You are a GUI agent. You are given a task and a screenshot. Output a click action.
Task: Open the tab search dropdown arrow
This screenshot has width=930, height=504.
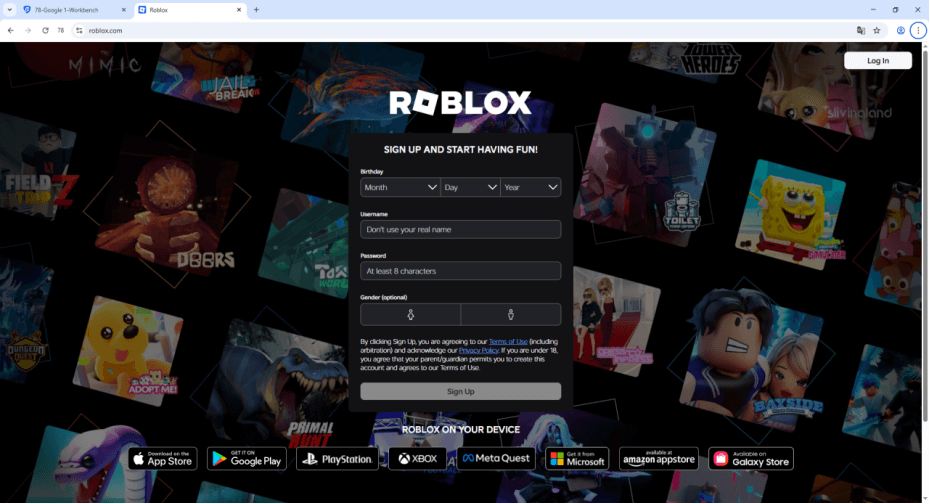click(x=9, y=10)
